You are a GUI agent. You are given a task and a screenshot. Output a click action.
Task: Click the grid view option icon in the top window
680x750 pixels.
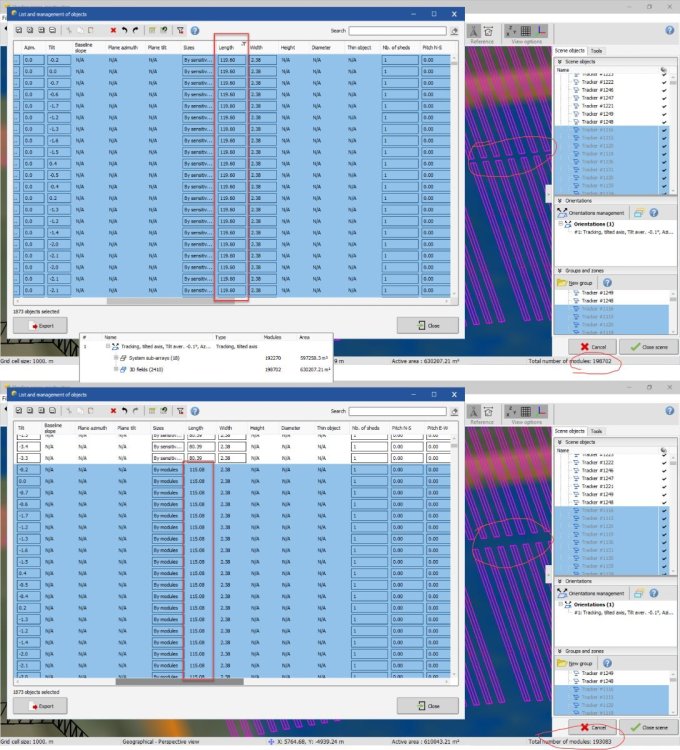click(x=526, y=31)
